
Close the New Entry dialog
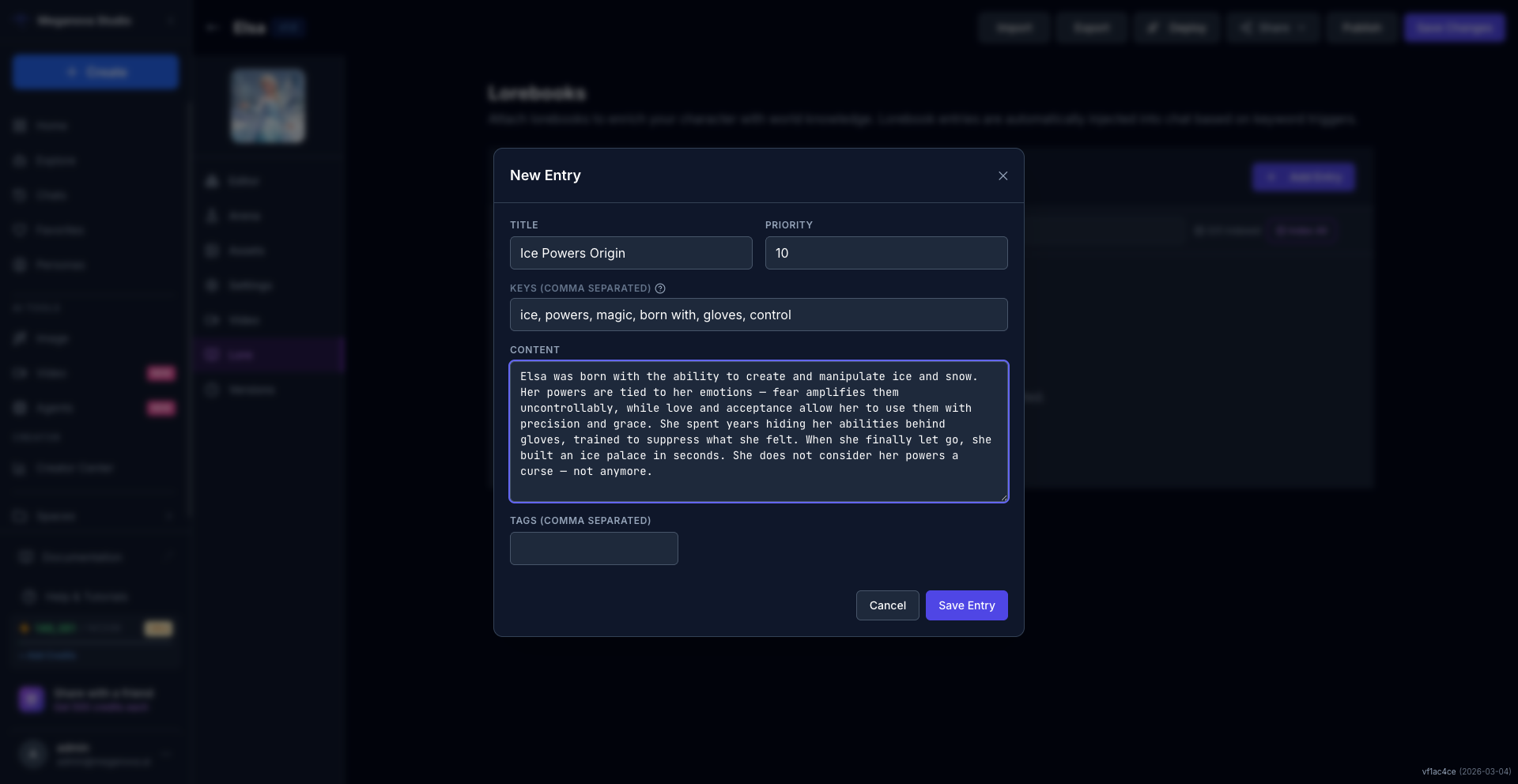click(1003, 175)
